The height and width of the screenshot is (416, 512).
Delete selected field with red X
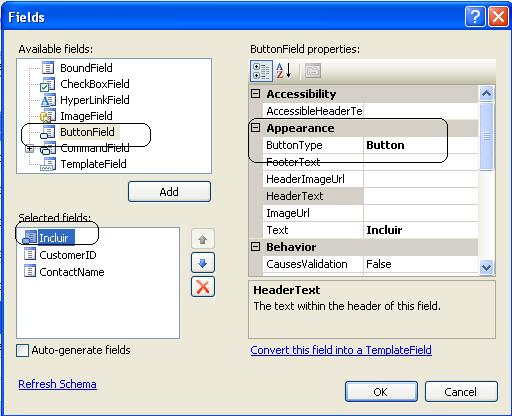pyautogui.click(x=203, y=287)
